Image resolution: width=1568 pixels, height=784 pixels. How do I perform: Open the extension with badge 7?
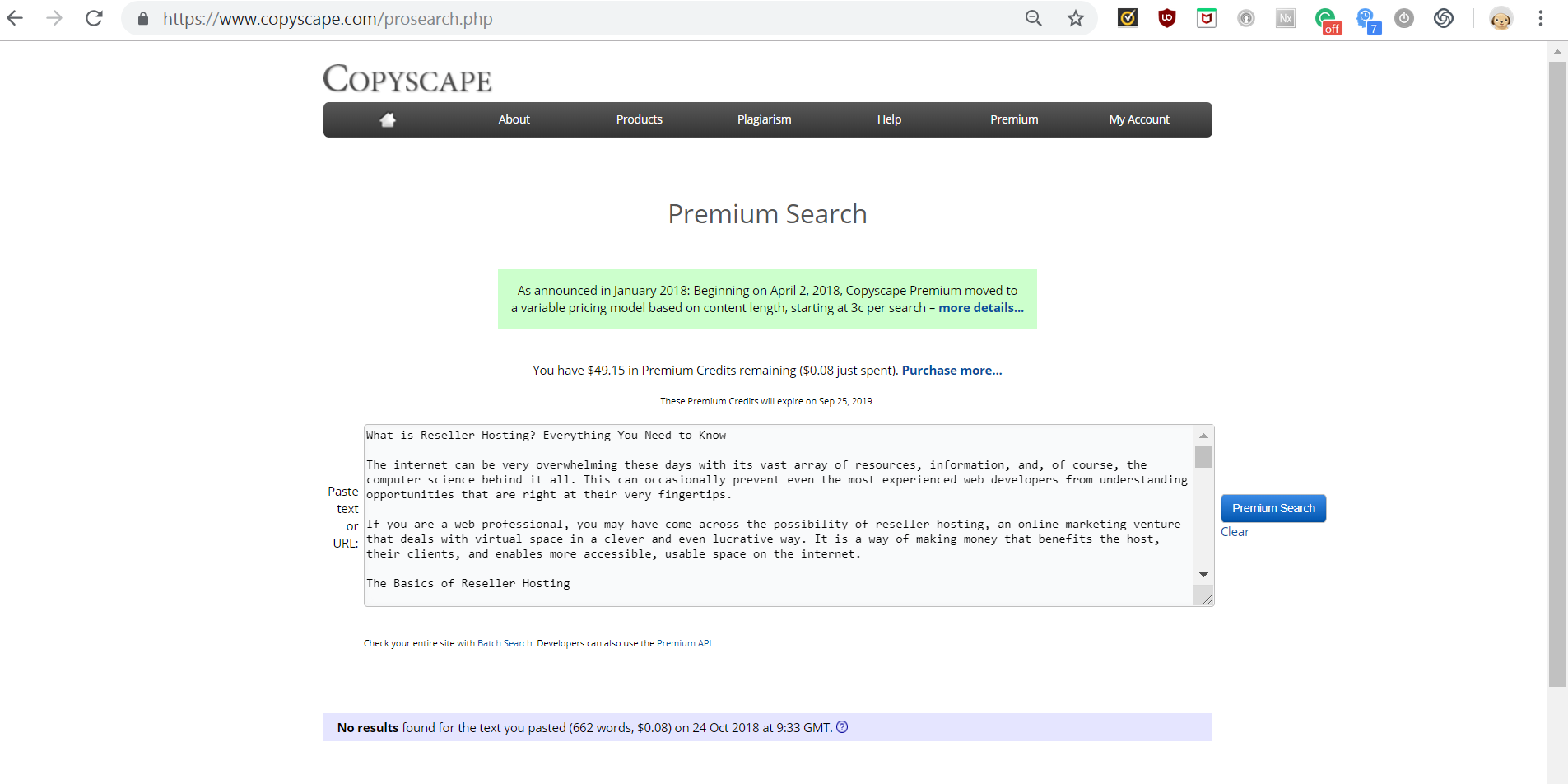[x=1368, y=21]
